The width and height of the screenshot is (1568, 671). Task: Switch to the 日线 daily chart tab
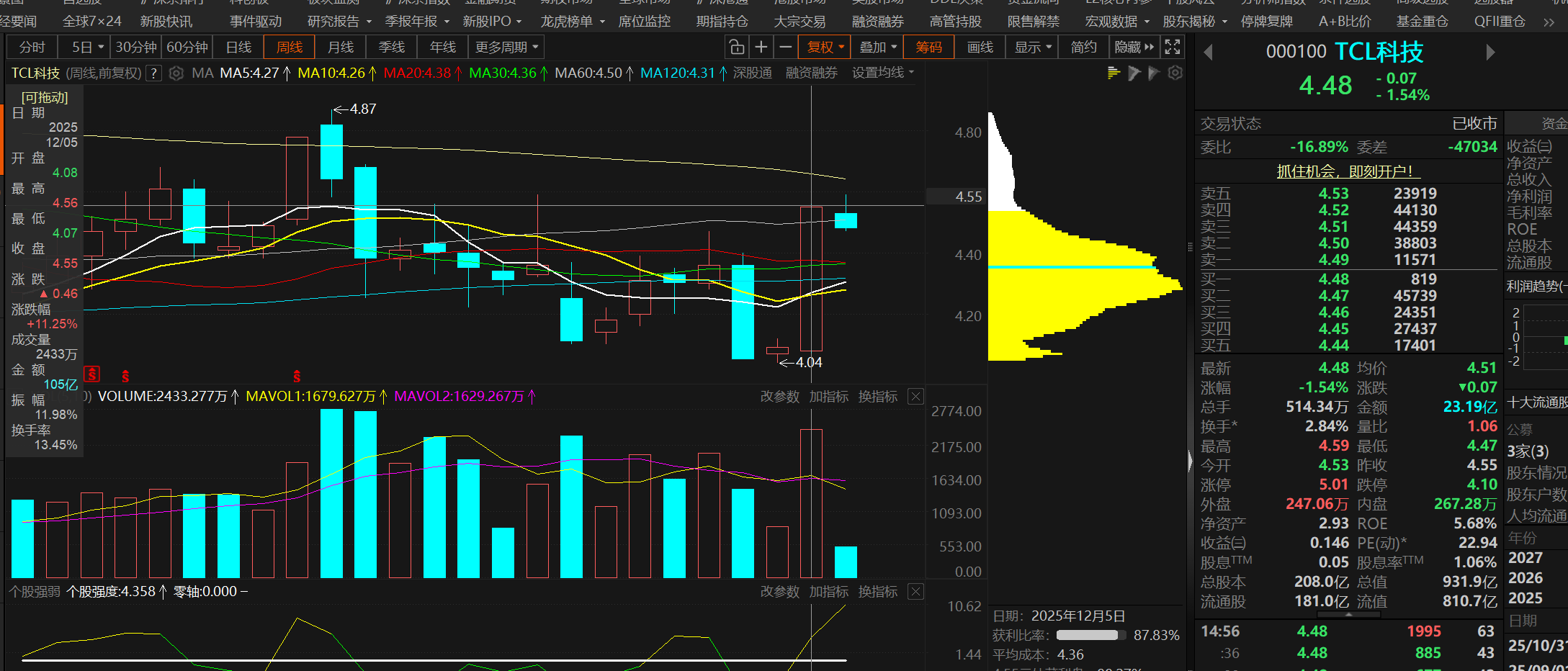(x=238, y=48)
